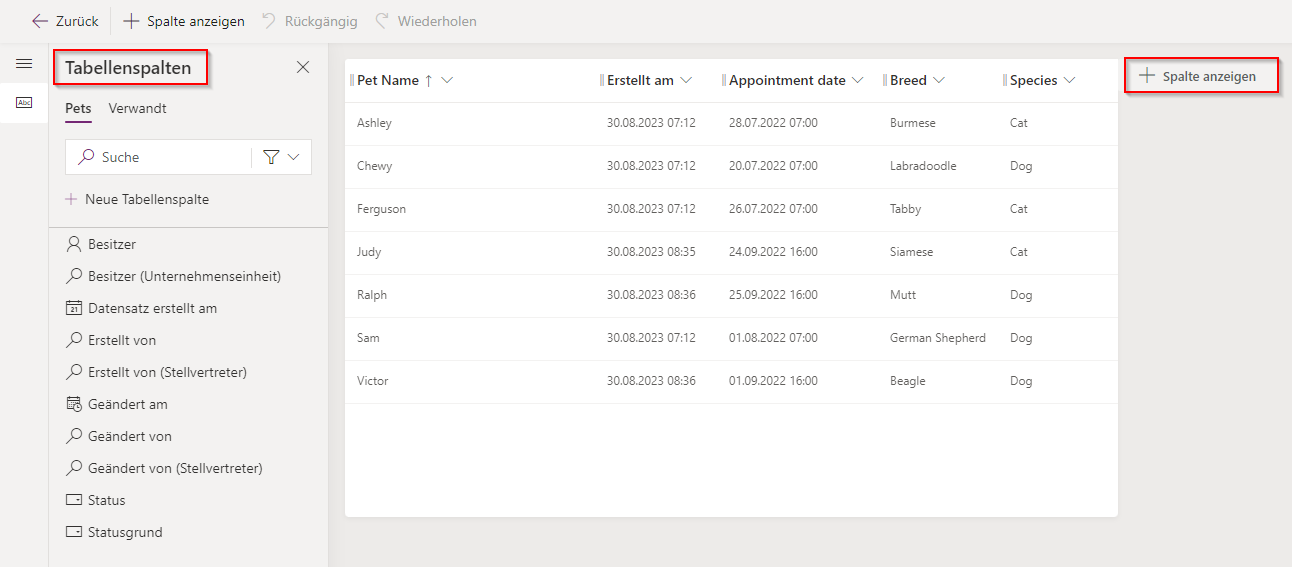The image size is (1292, 567).
Task: Click appointment date 01.09.2022 16:00
Action: click(773, 381)
